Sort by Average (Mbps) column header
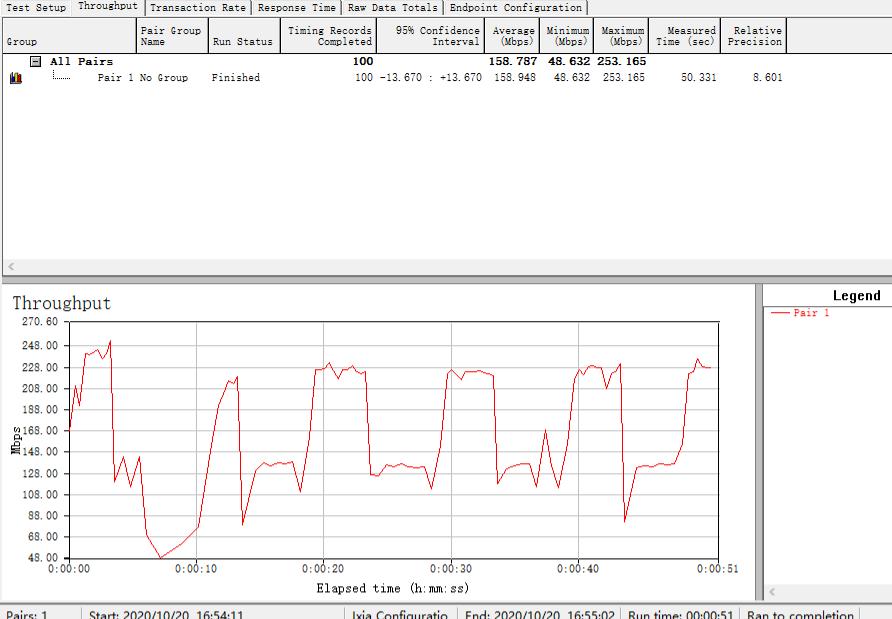The image size is (892, 619). click(x=513, y=36)
